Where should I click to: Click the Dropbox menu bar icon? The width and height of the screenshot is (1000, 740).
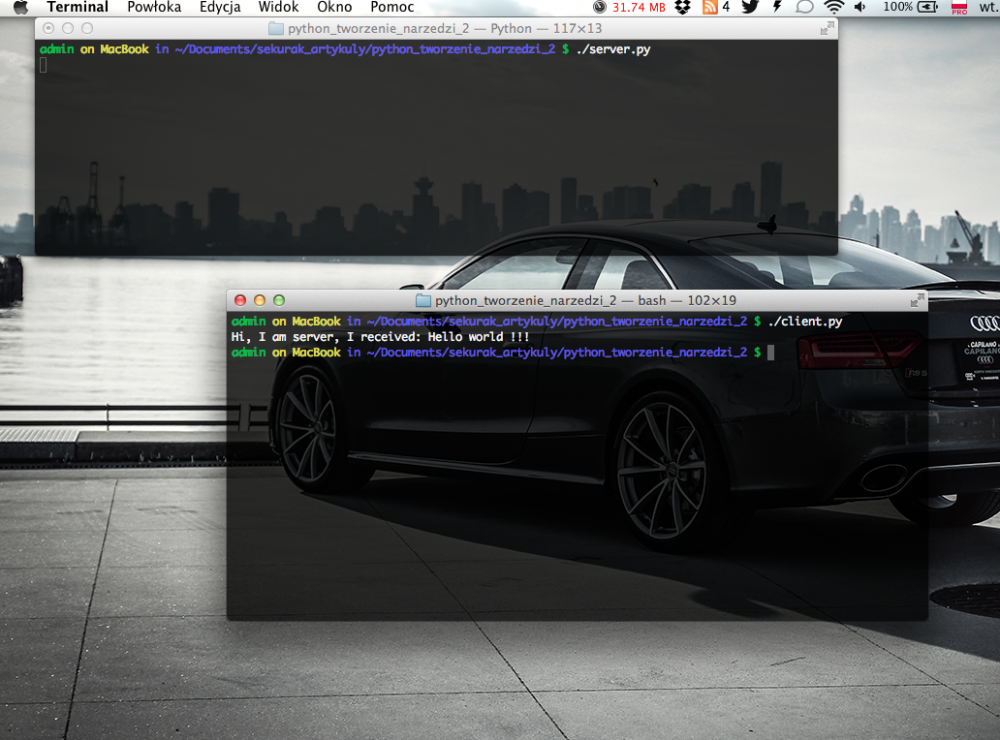tap(683, 7)
